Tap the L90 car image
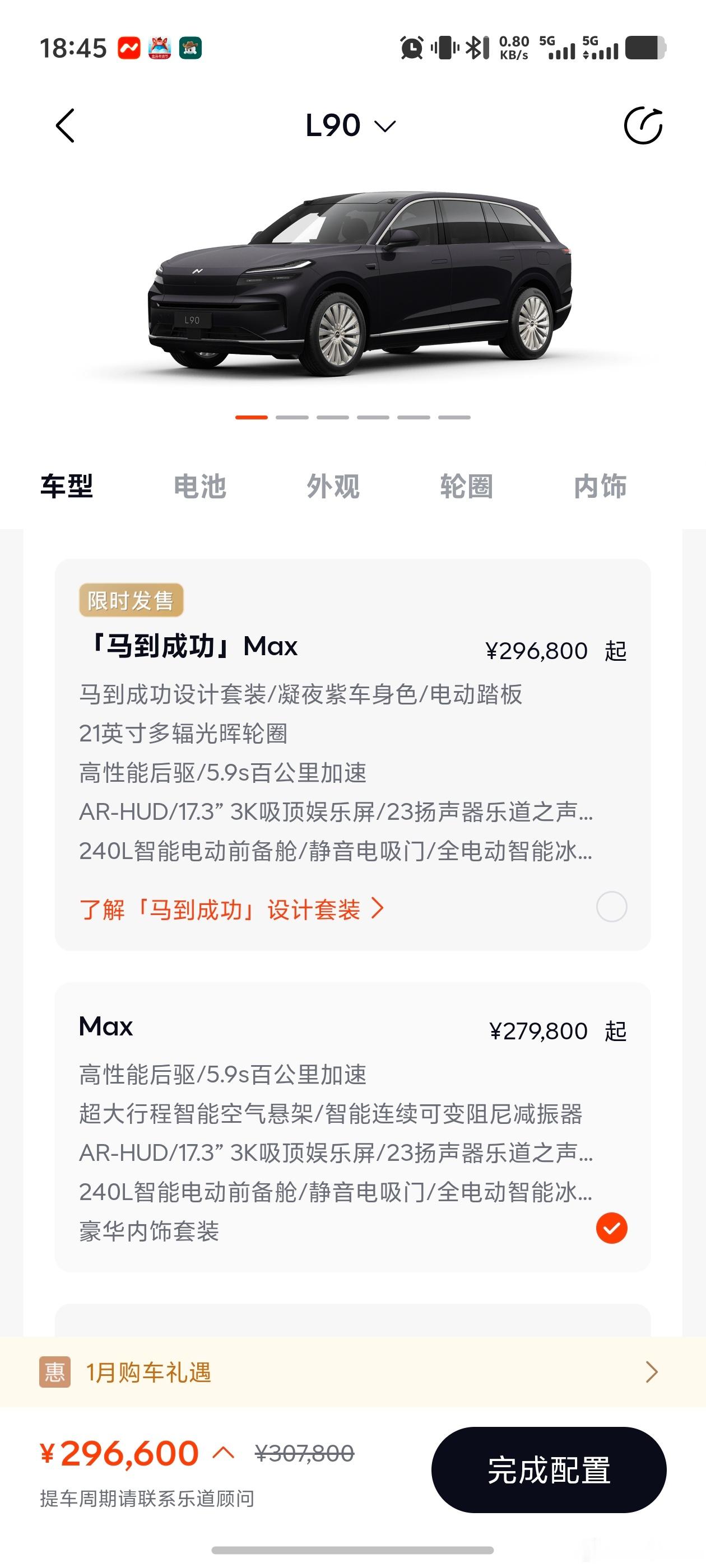 click(x=359, y=283)
